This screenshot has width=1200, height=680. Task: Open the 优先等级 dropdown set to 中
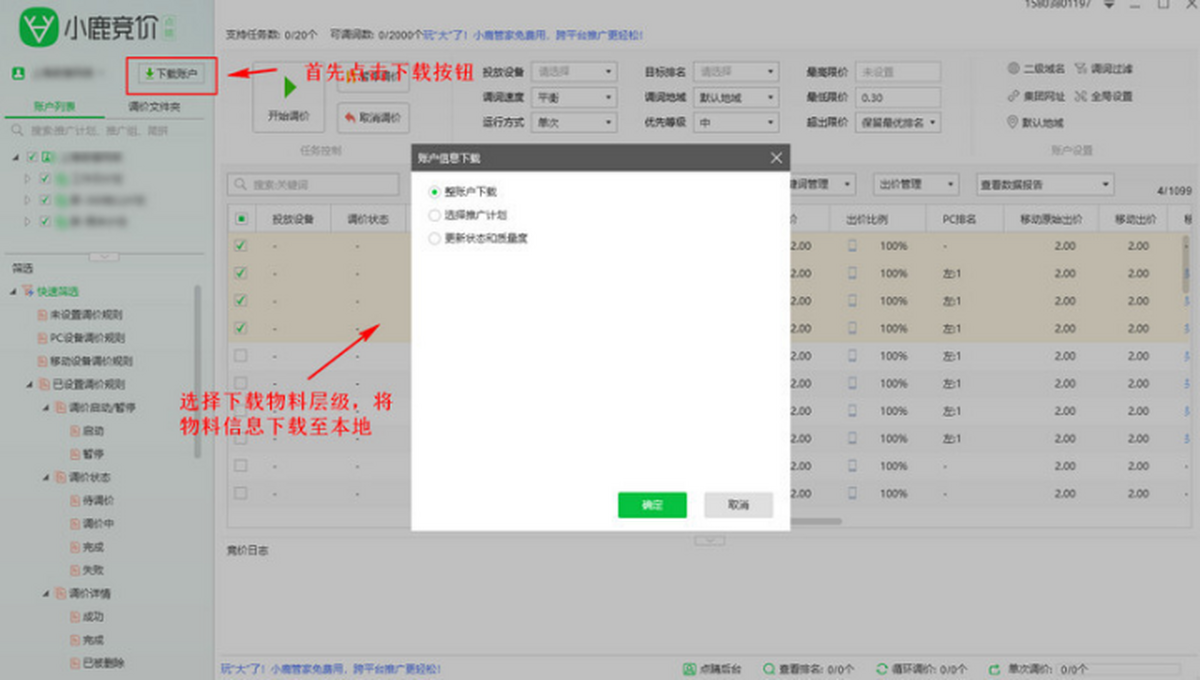pyautogui.click(x=736, y=122)
